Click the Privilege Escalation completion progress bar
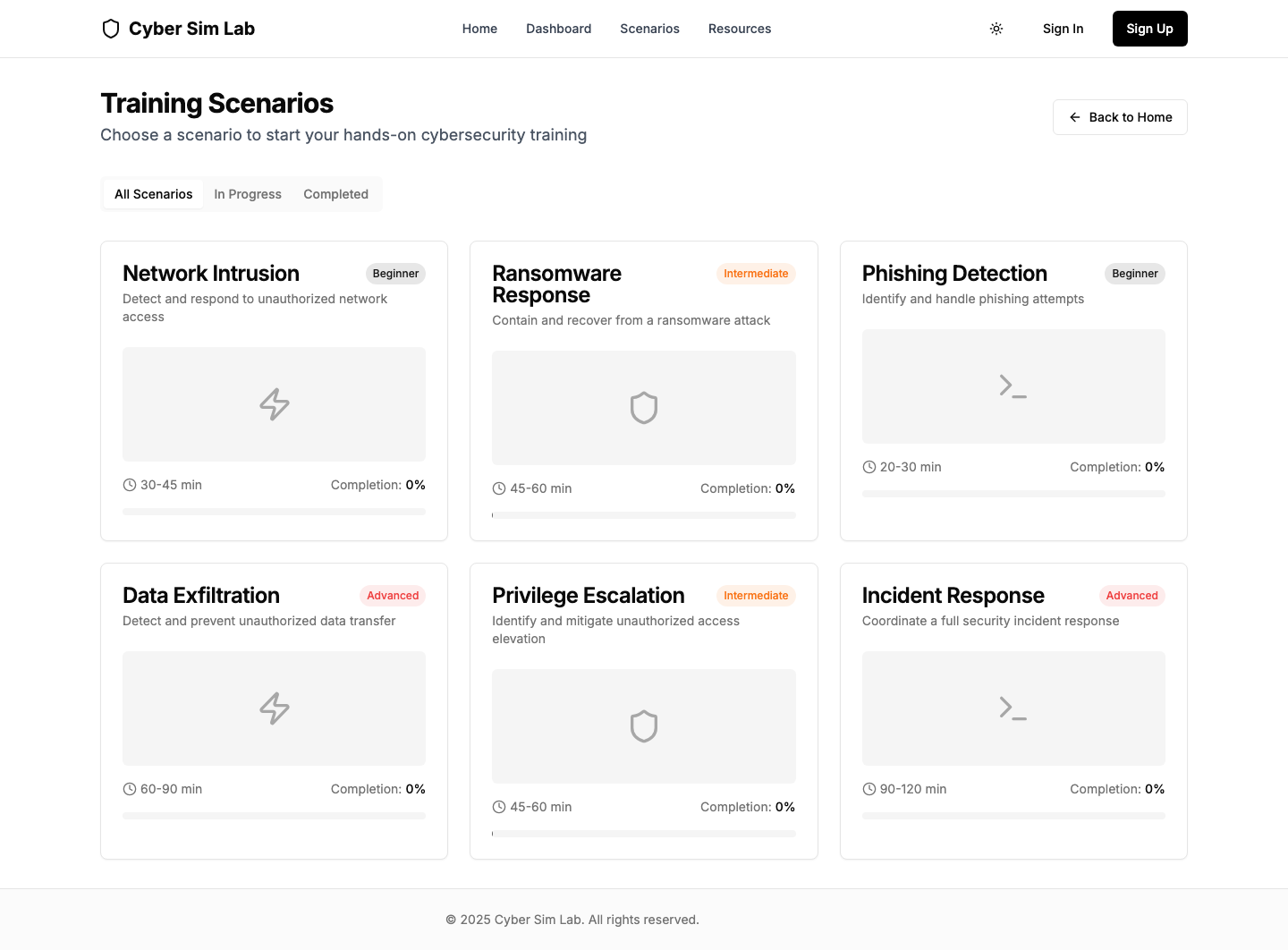The height and width of the screenshot is (950, 1288). [644, 834]
